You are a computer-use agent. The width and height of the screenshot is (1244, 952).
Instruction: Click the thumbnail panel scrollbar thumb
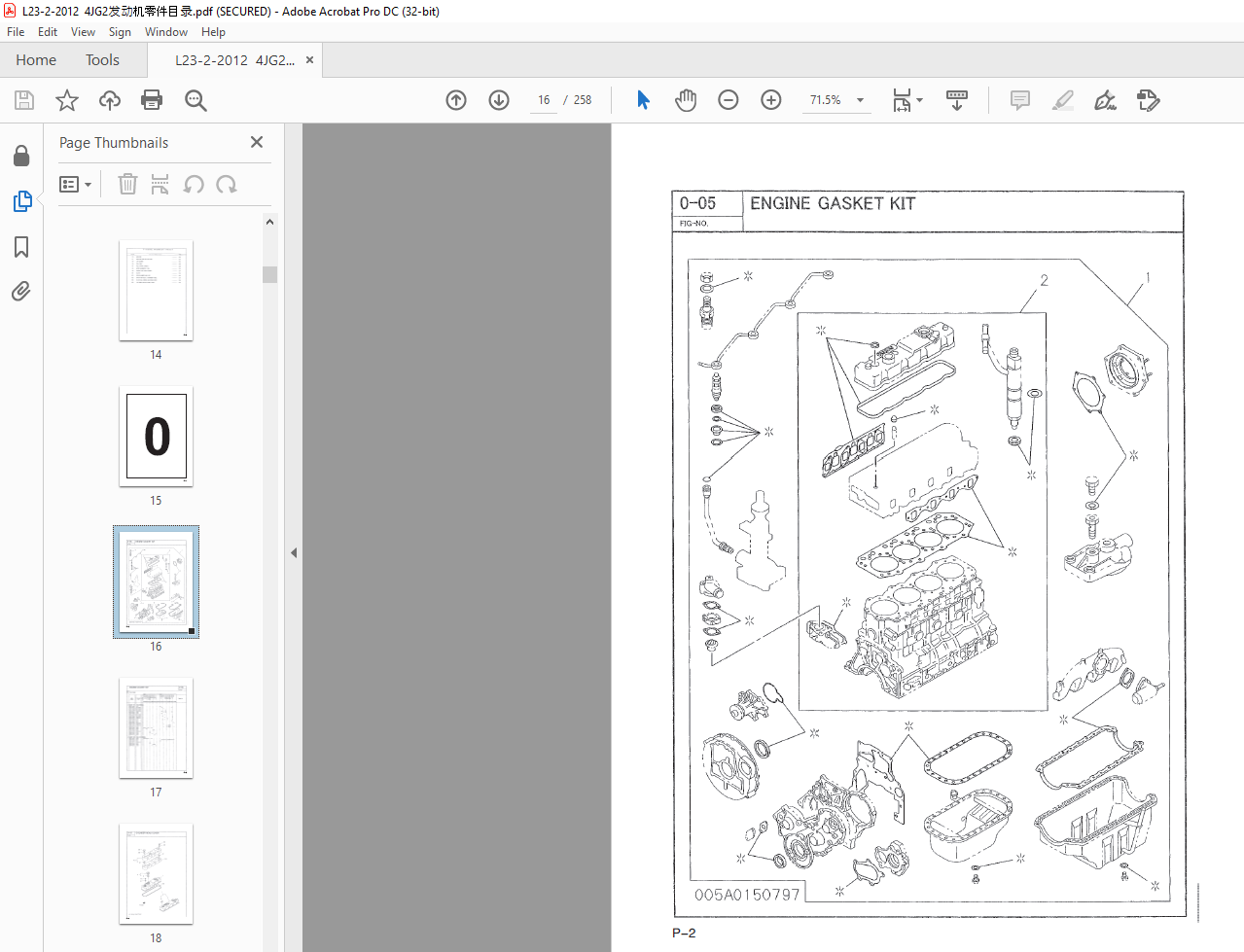[x=269, y=274]
